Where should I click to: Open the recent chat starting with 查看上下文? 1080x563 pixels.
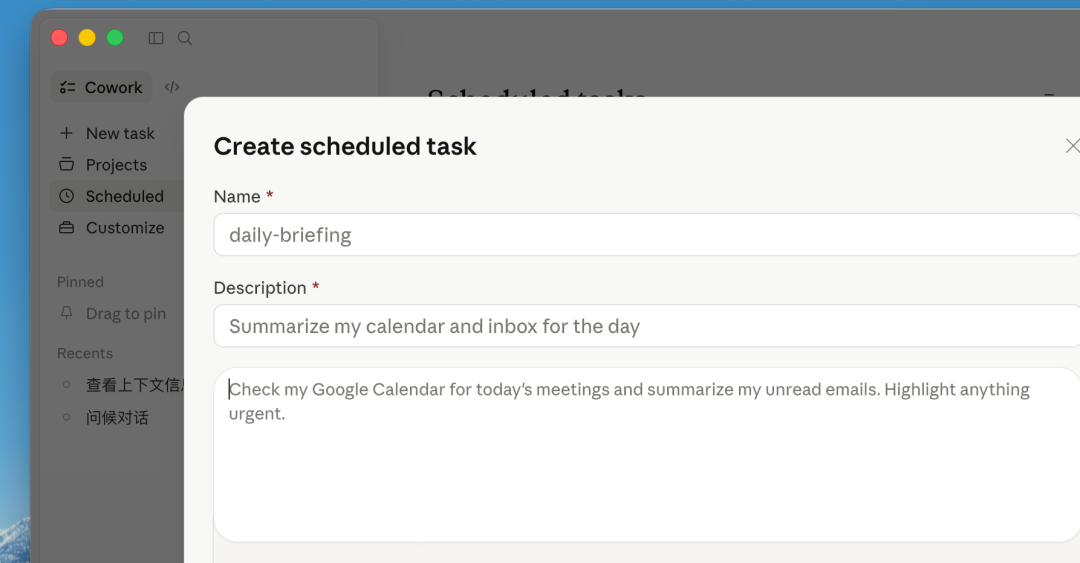tap(132, 385)
